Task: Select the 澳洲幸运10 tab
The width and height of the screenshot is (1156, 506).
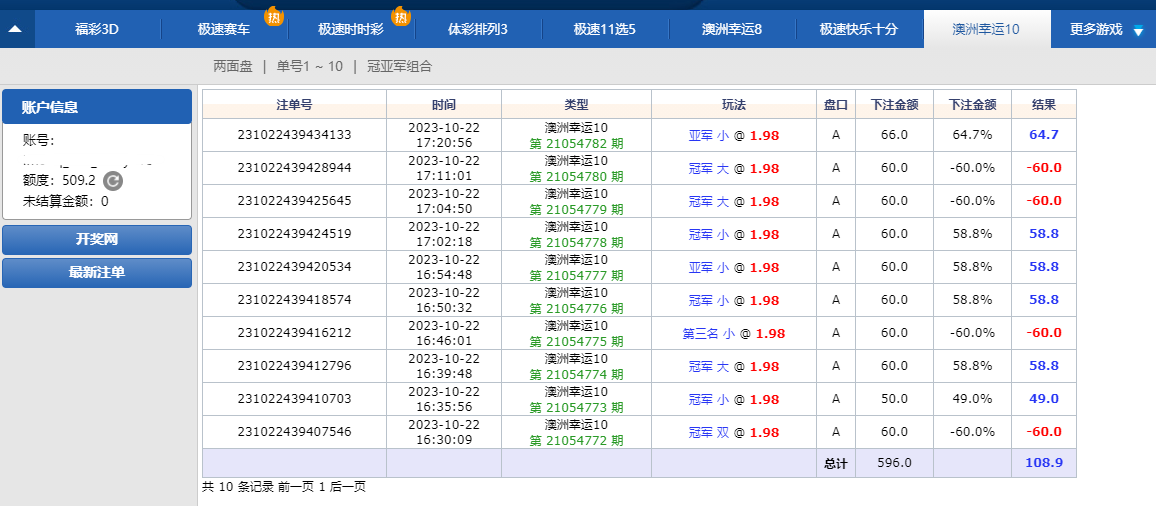Action: pos(986,29)
